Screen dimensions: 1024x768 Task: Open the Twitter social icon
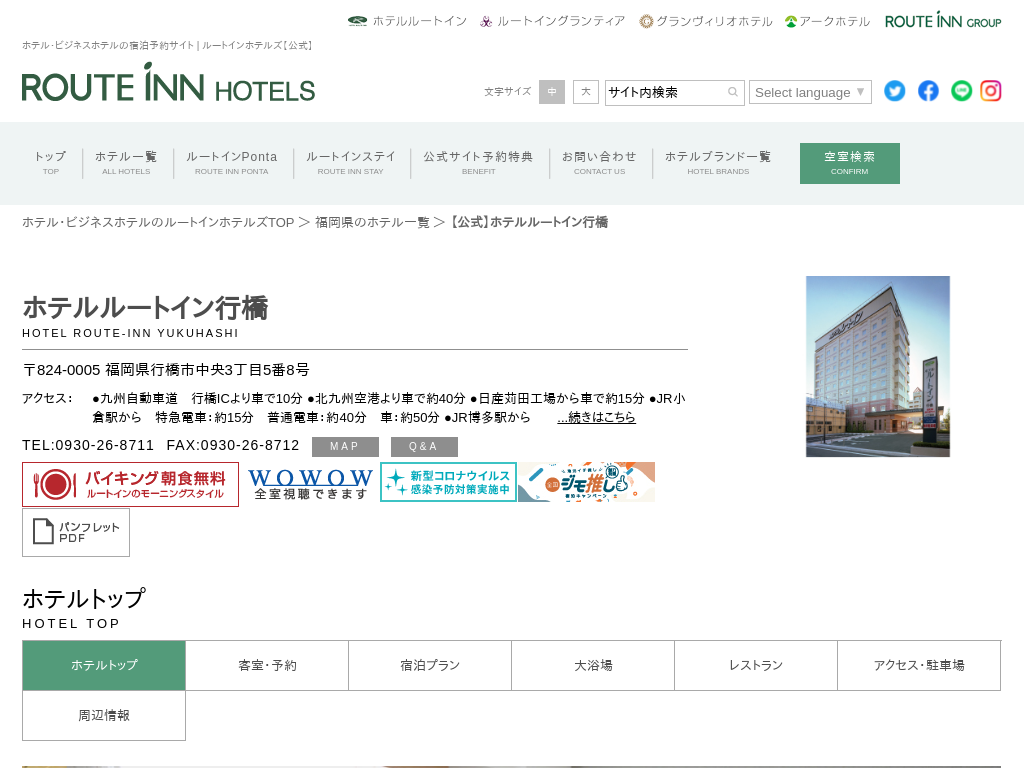895,91
